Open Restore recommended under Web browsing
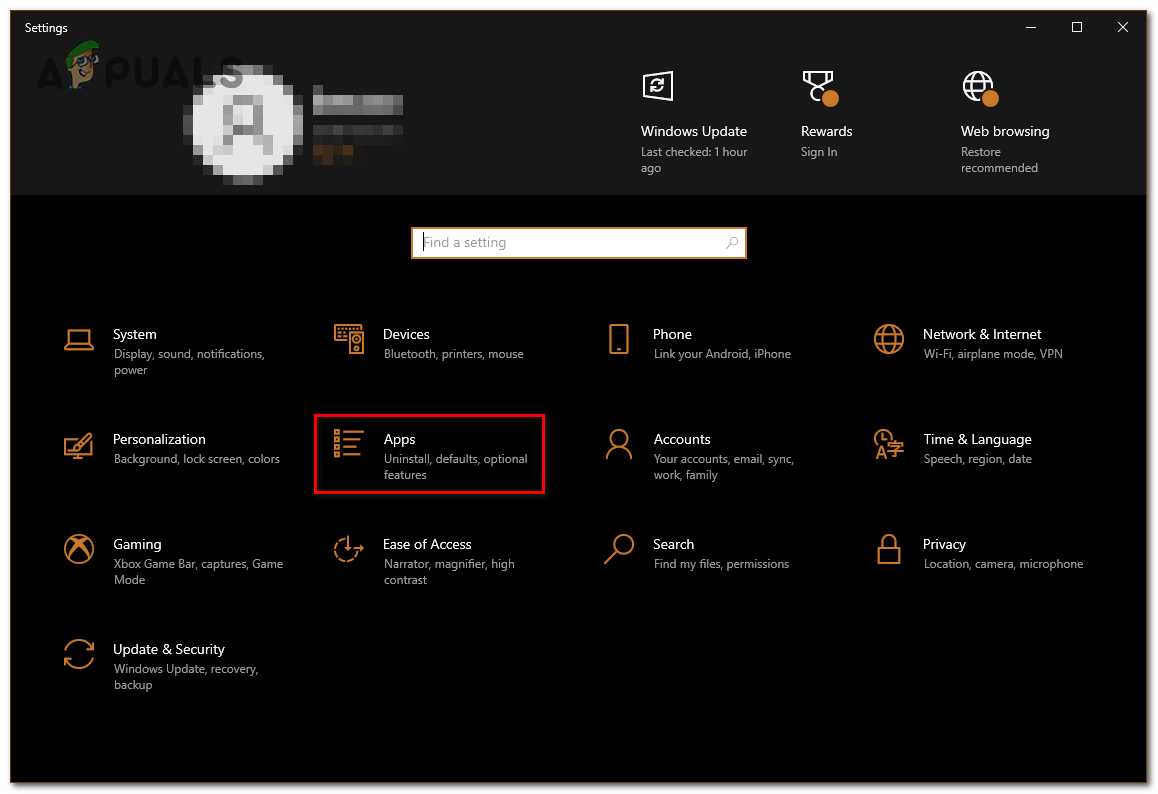Viewport: 1158px width, 794px height. tap(999, 160)
